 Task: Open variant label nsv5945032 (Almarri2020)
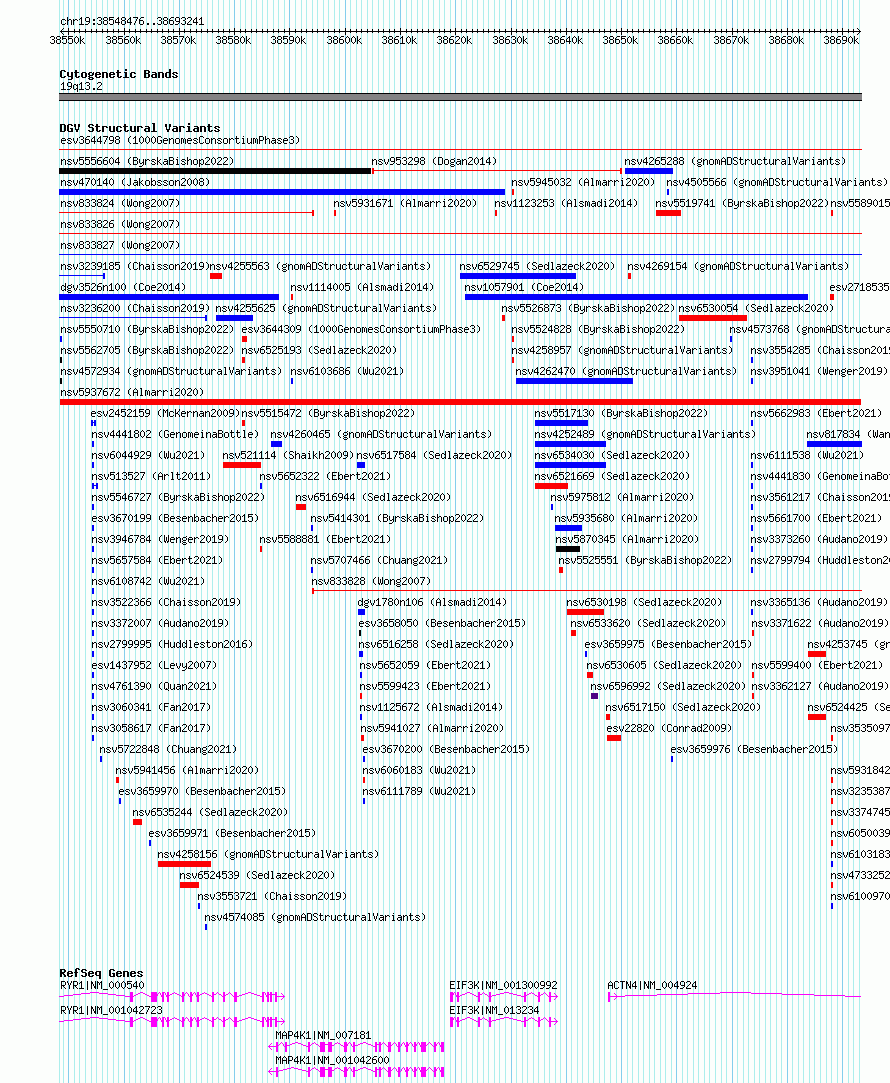(583, 182)
